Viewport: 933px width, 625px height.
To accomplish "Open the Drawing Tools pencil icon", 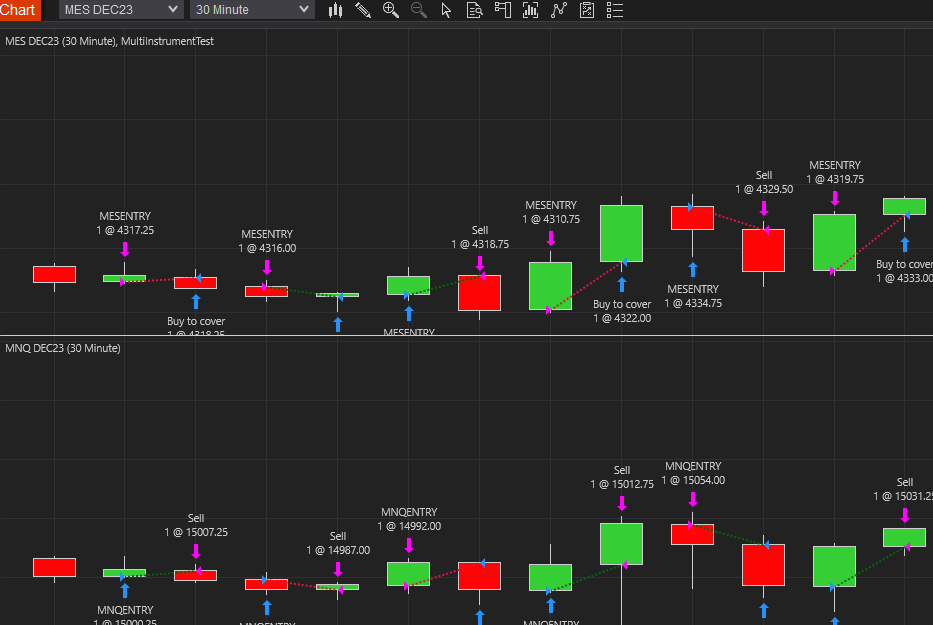I will click(363, 10).
